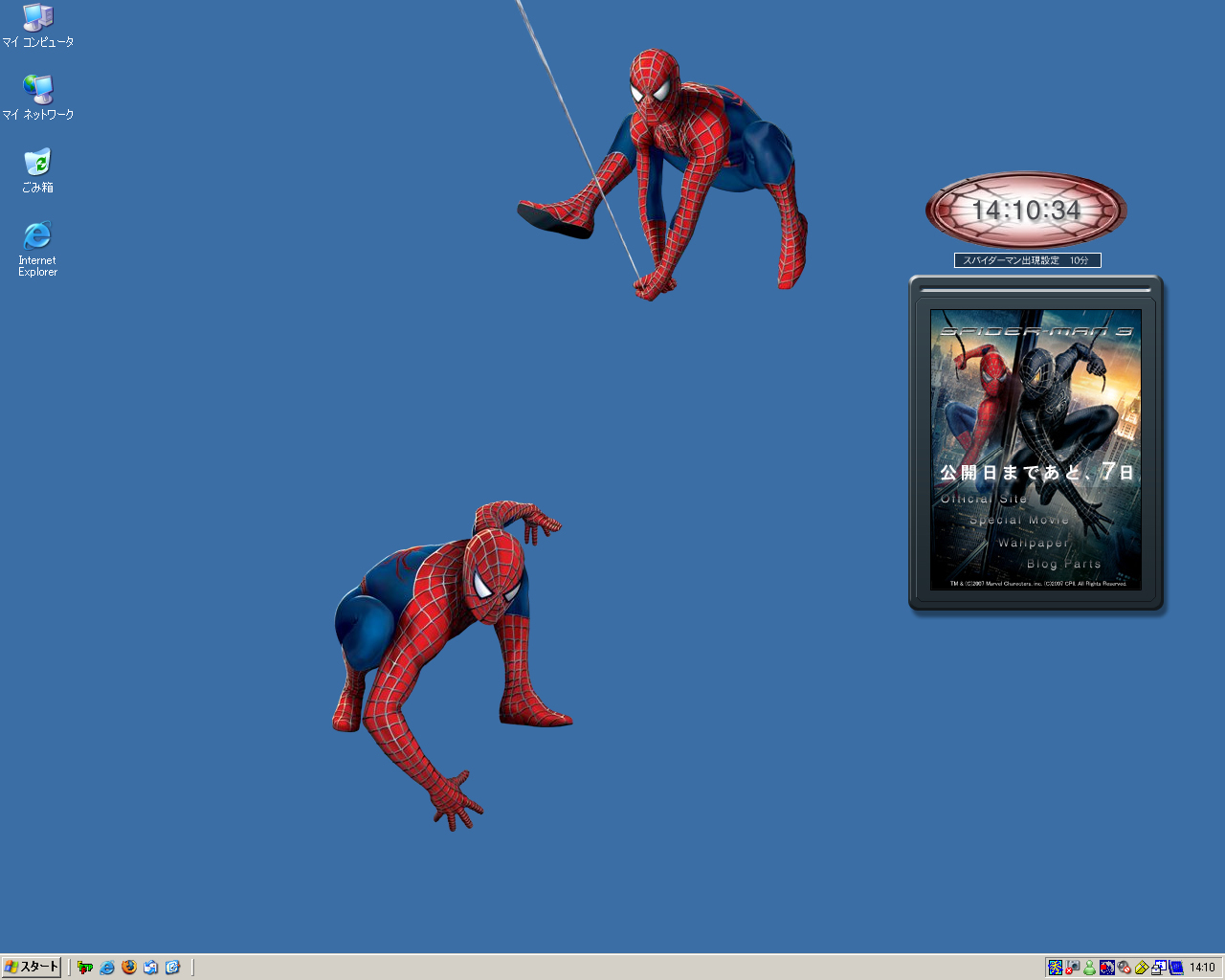
Task: Click the red oval 14:10:34 clock widget
Action: [1026, 211]
